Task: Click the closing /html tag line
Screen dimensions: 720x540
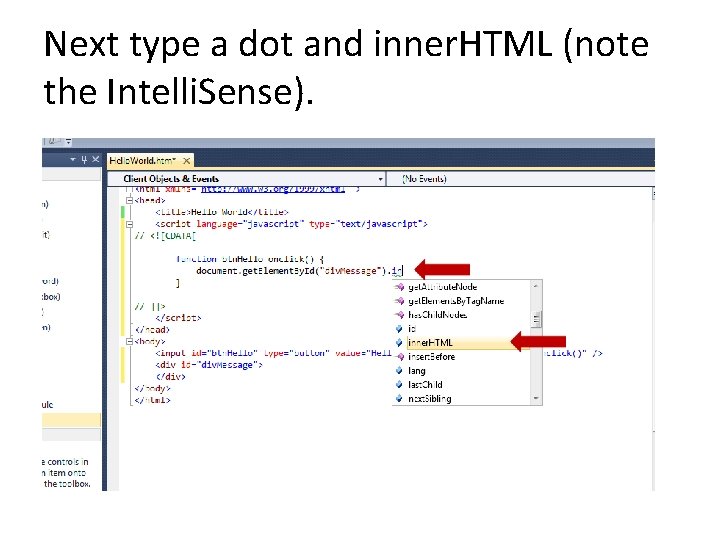Action: [x=152, y=400]
